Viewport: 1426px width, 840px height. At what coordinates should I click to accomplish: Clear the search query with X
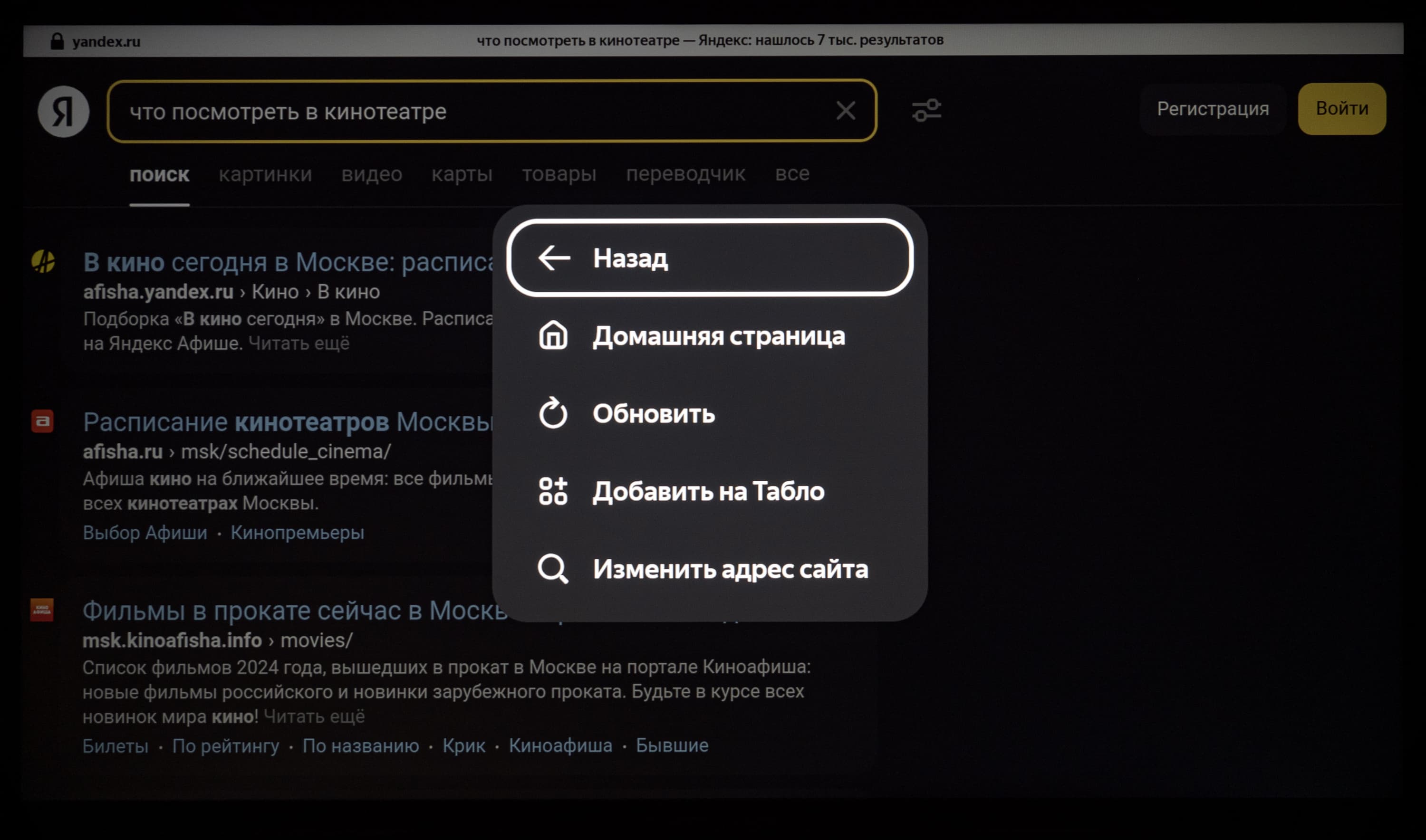click(x=845, y=110)
